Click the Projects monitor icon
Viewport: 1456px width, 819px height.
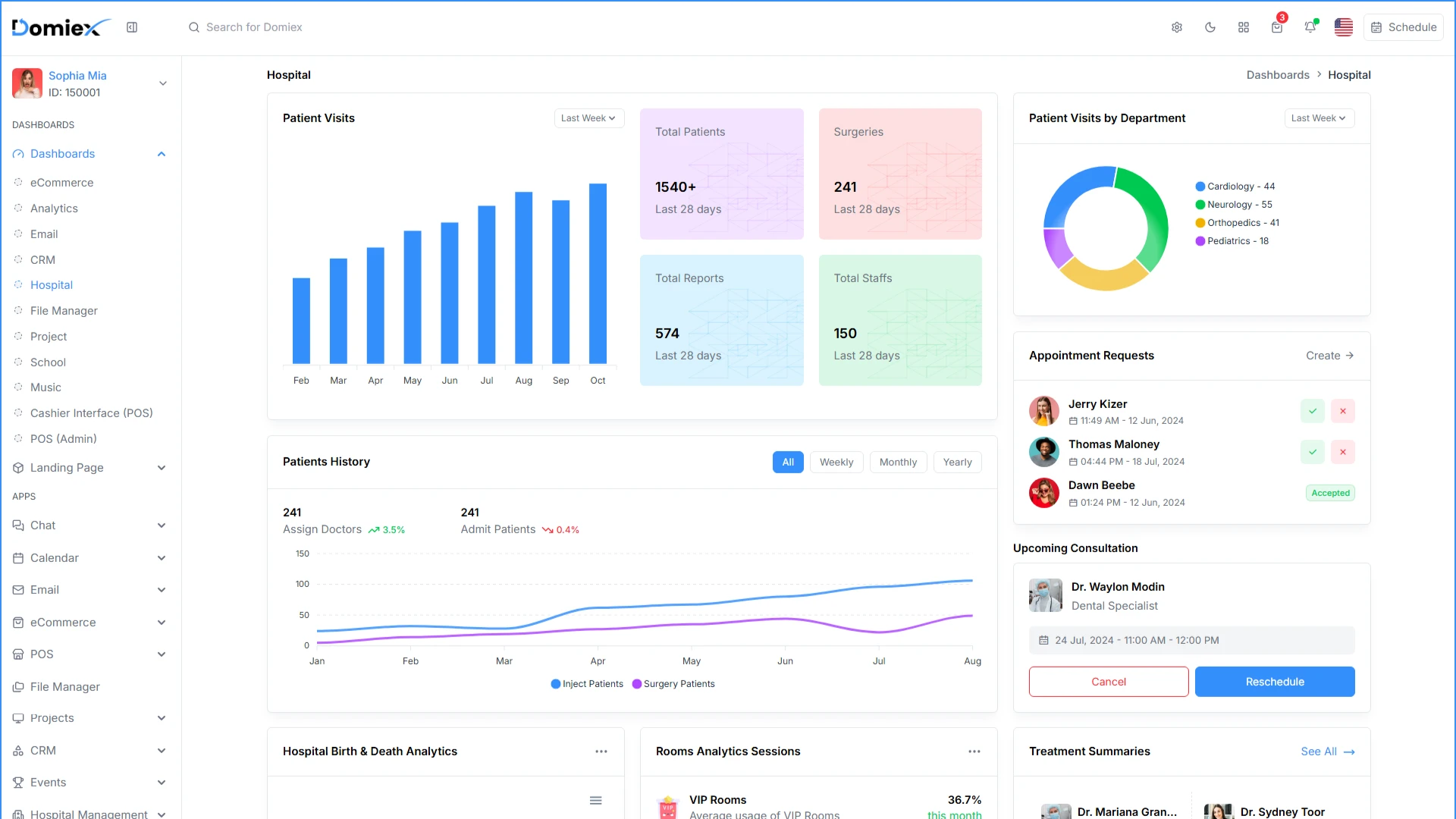coord(18,718)
